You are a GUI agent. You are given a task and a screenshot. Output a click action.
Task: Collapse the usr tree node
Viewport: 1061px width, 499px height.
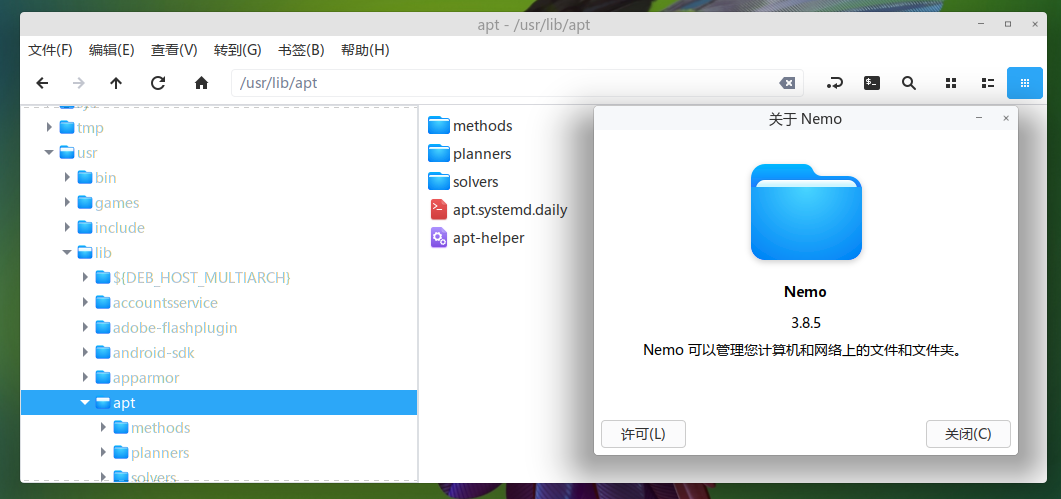point(49,152)
